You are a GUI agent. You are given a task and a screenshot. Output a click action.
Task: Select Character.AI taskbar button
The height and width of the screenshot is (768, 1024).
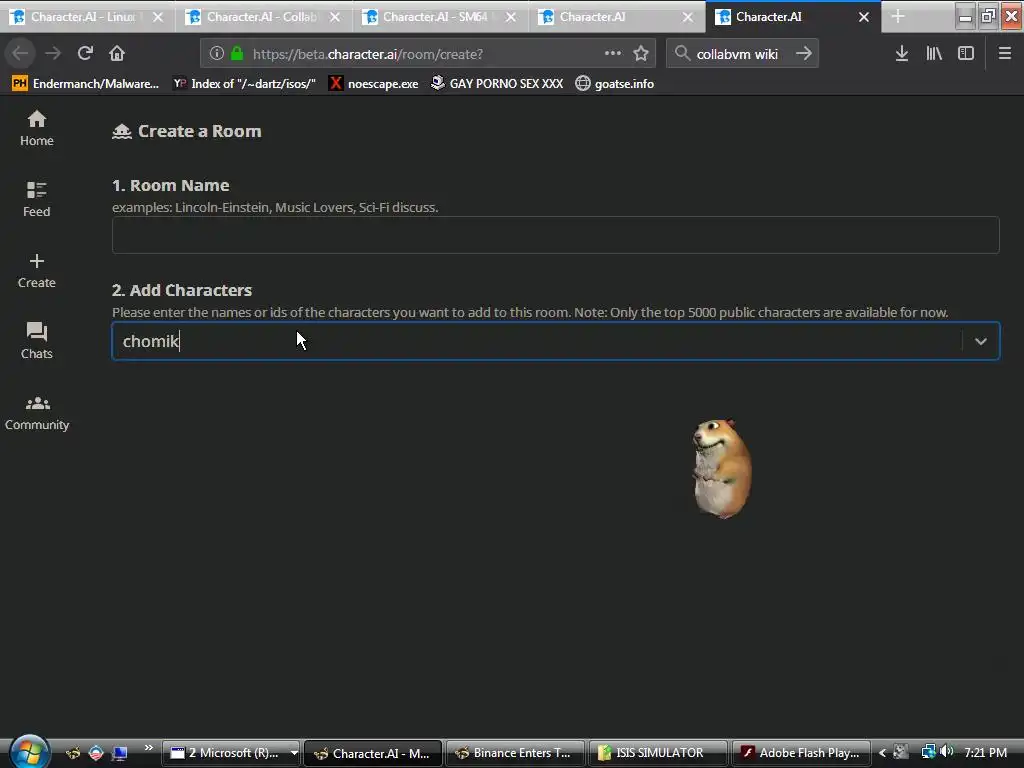tap(373, 753)
